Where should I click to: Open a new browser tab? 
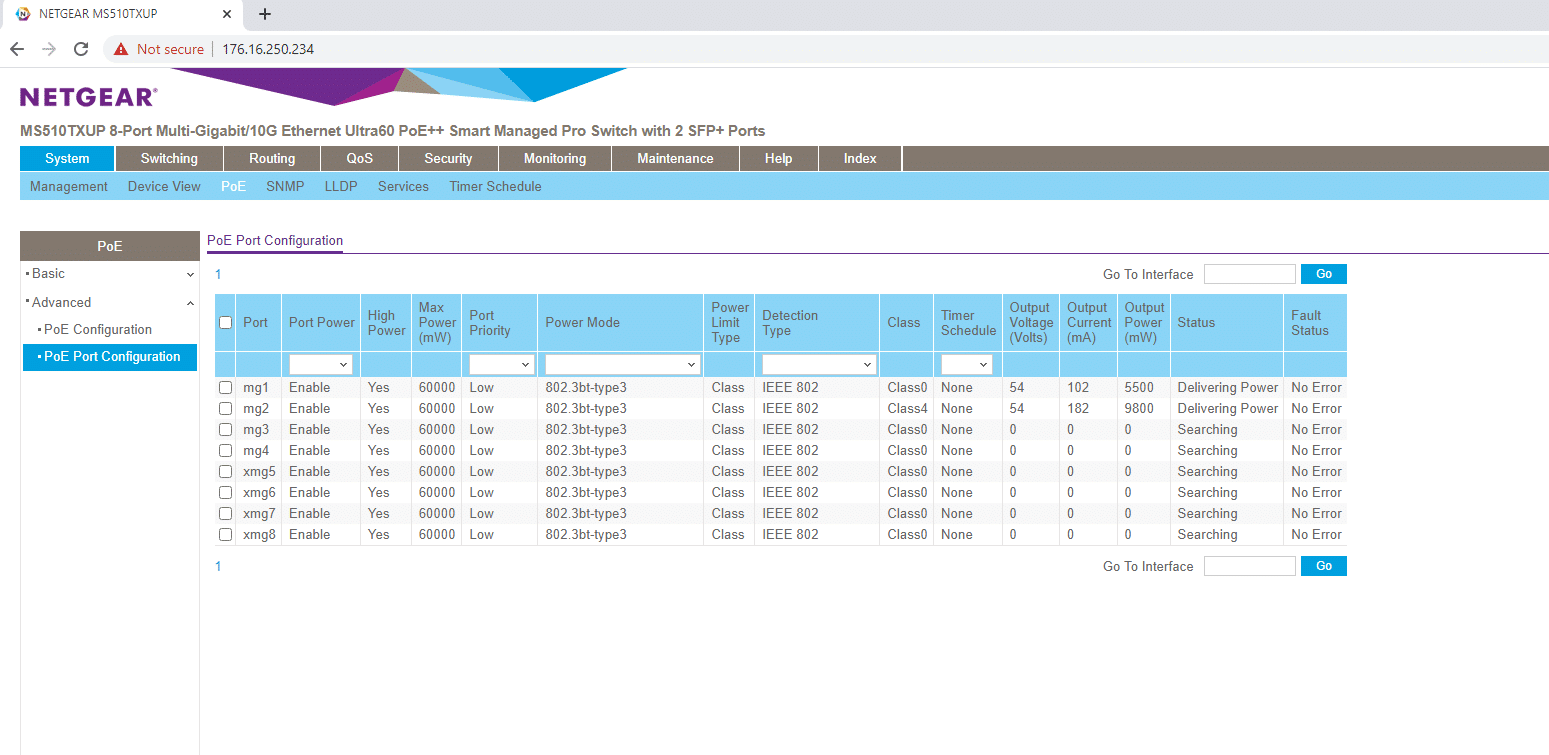(265, 14)
